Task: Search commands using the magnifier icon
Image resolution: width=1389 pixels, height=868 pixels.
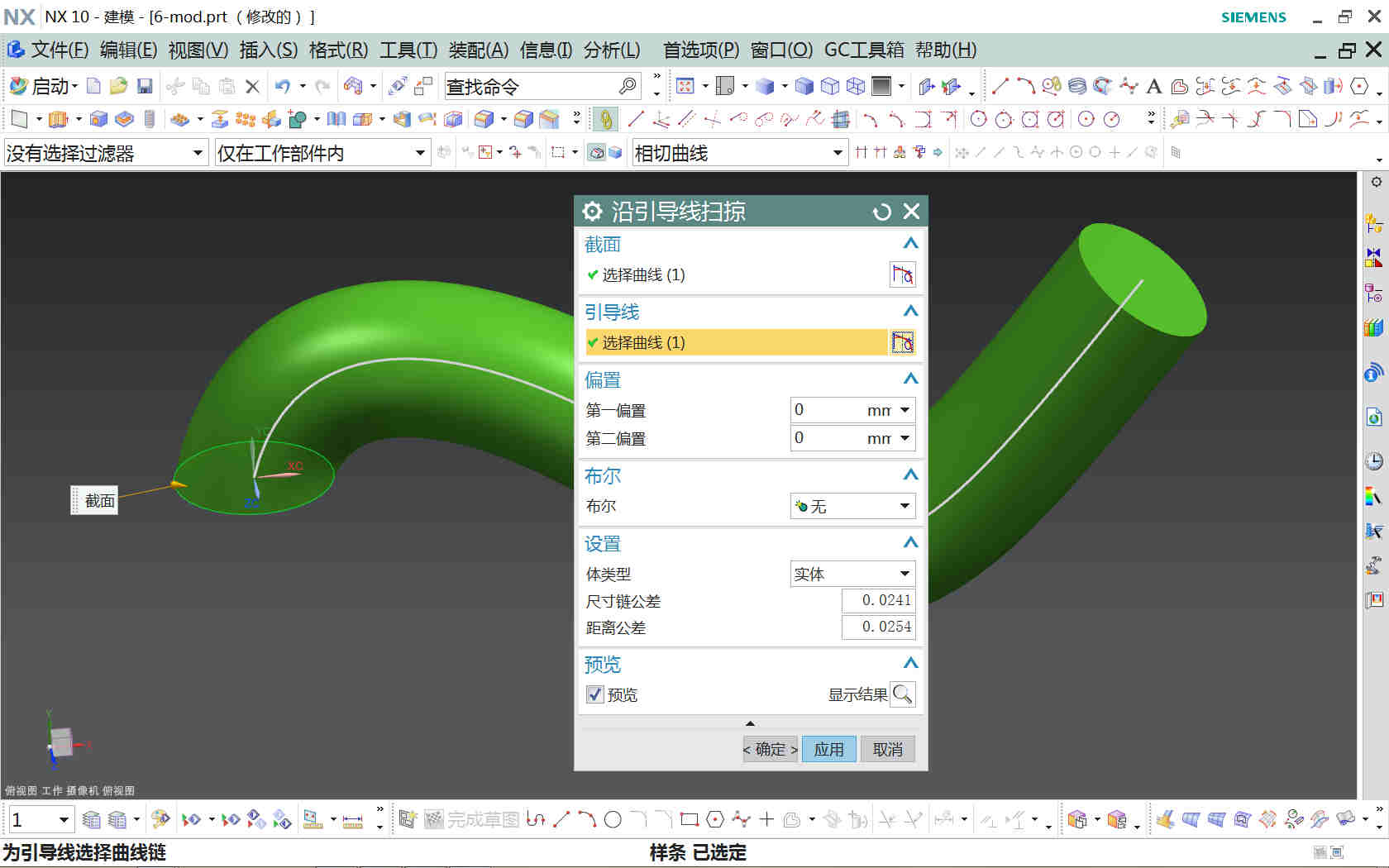Action: pyautogui.click(x=628, y=85)
